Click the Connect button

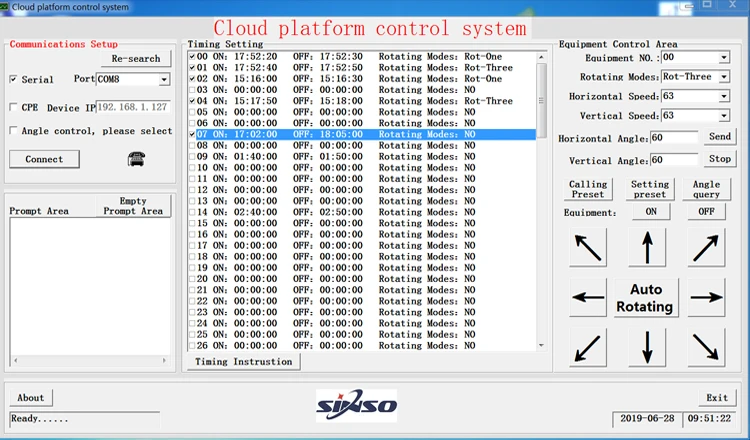tap(44, 159)
